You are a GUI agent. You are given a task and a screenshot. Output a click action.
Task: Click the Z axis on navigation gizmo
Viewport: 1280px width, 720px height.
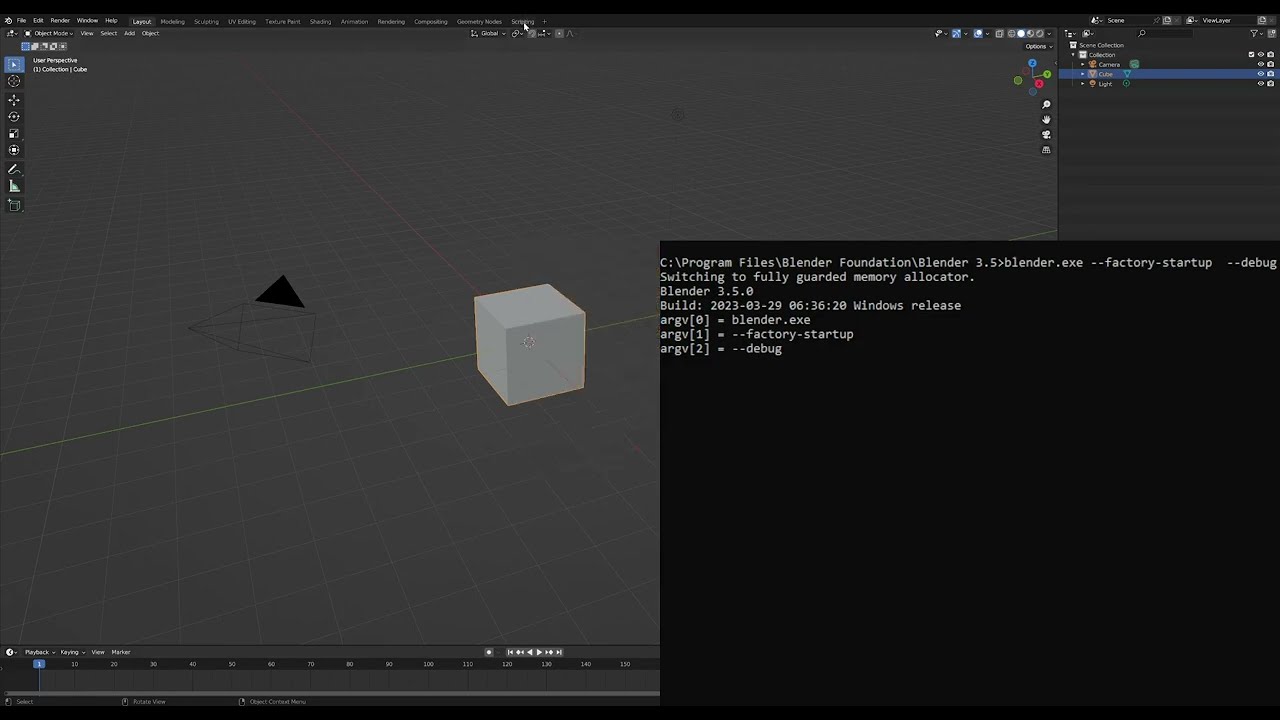[x=1032, y=63]
